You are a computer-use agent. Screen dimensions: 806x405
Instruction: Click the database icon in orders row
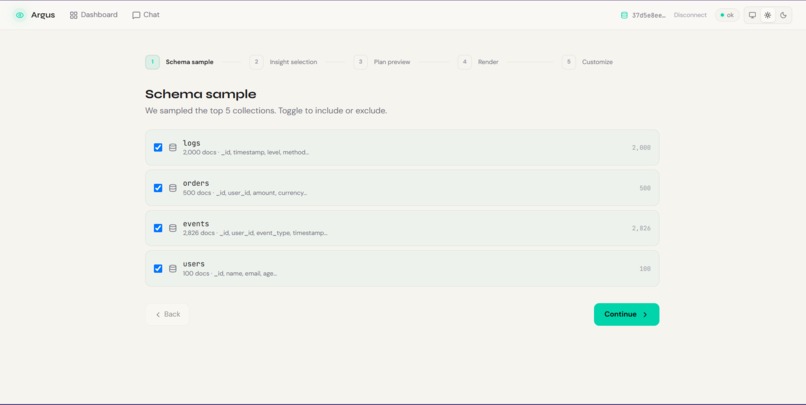pos(173,188)
